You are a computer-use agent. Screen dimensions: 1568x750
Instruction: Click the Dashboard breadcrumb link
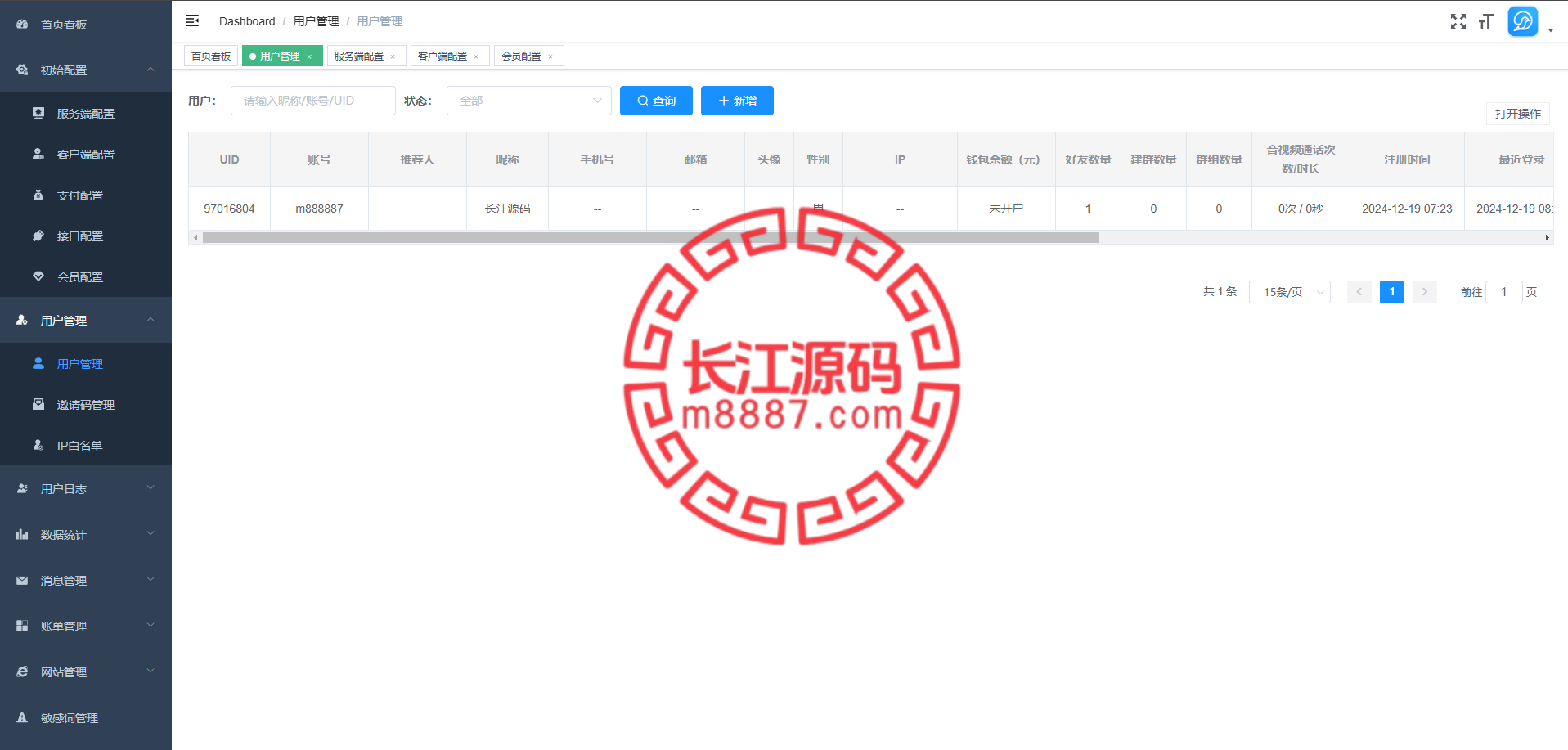tap(247, 21)
